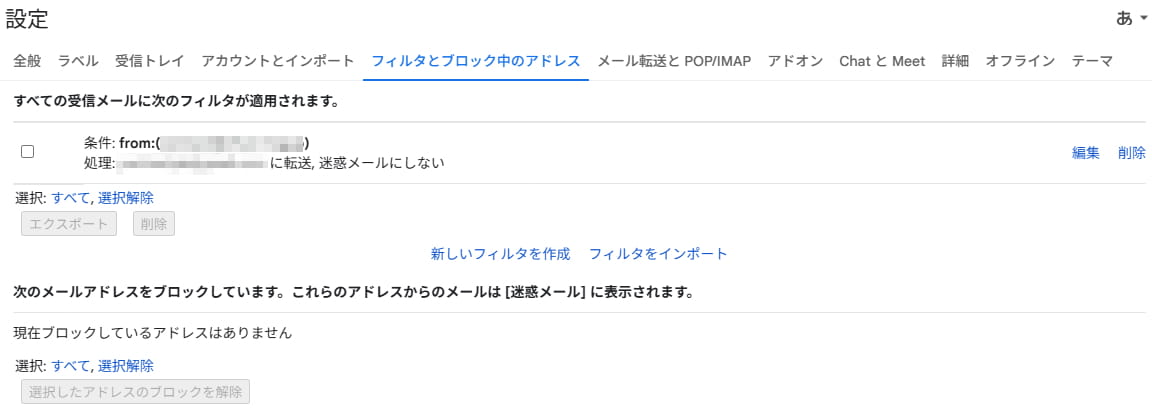
Task: Select フィルタとブロック中のアドレス tab
Action: (475, 61)
